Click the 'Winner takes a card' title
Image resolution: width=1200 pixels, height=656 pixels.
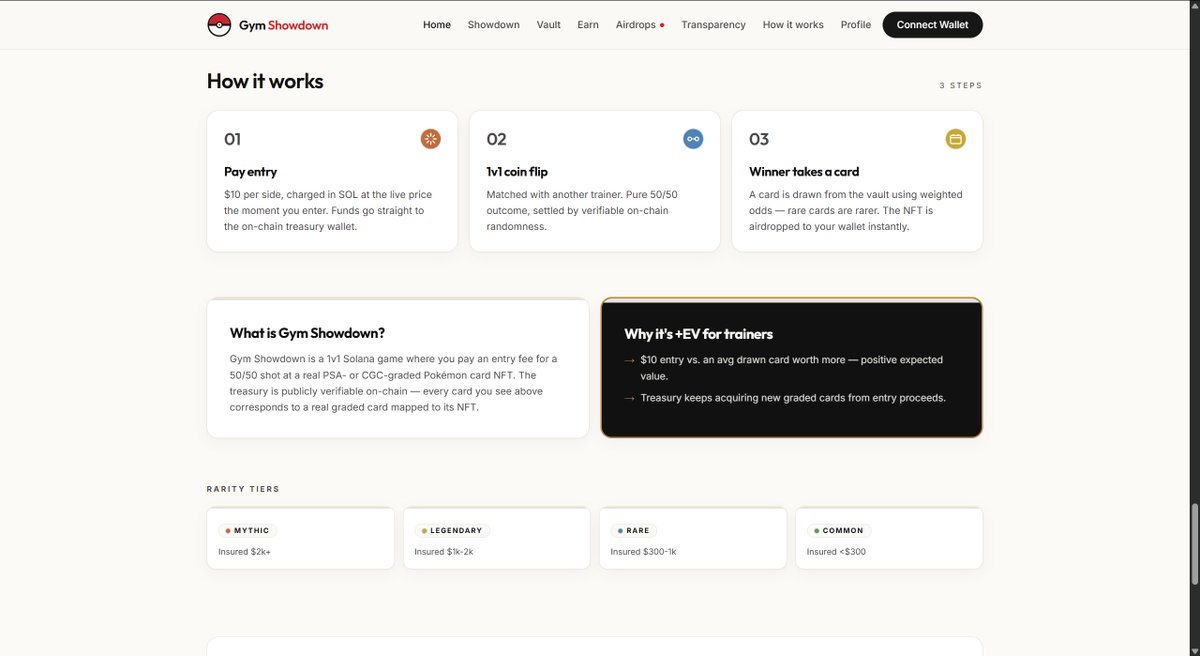804,172
